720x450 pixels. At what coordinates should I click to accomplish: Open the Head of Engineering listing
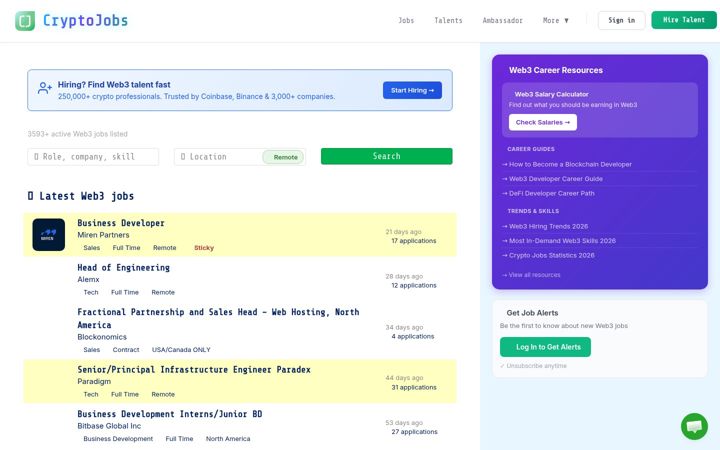[x=124, y=268]
